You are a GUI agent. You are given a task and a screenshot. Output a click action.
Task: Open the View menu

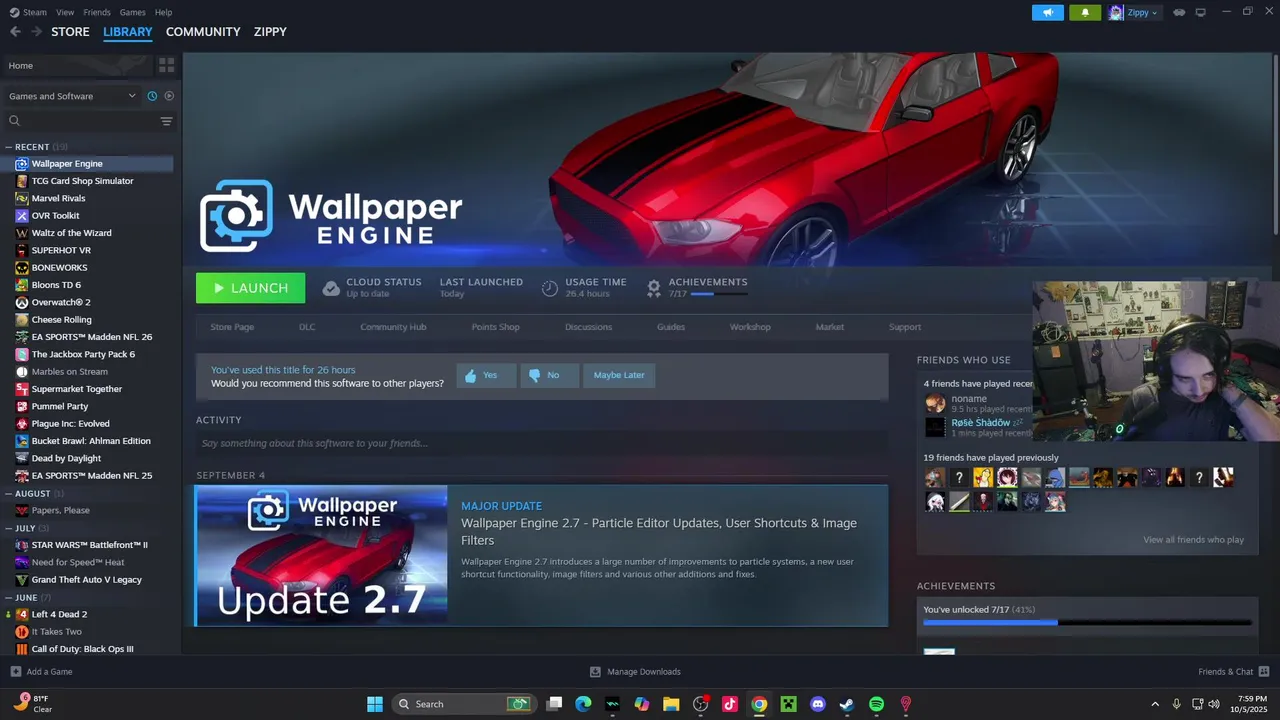coord(65,12)
